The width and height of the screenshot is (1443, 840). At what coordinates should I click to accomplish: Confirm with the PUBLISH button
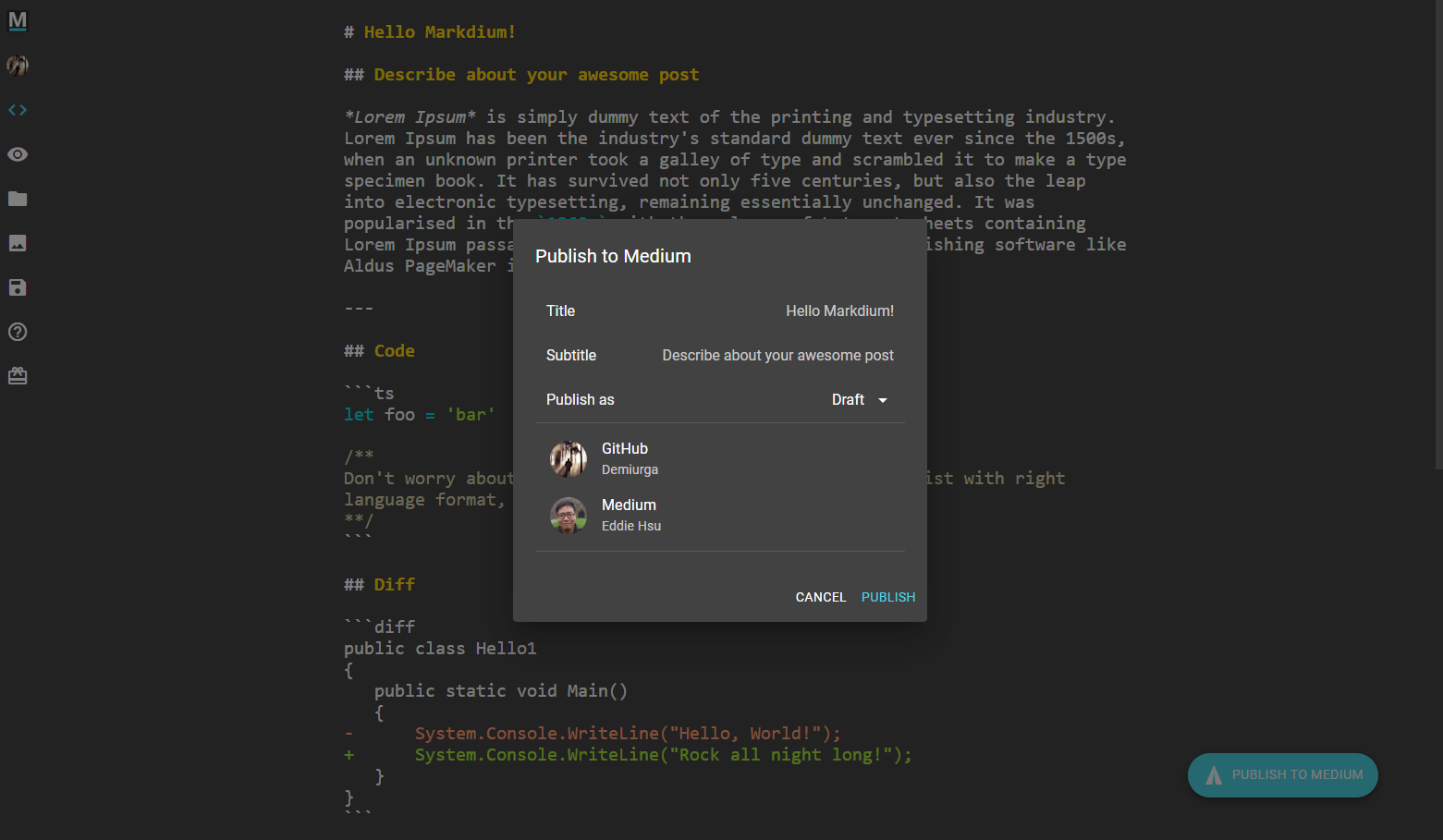(888, 597)
